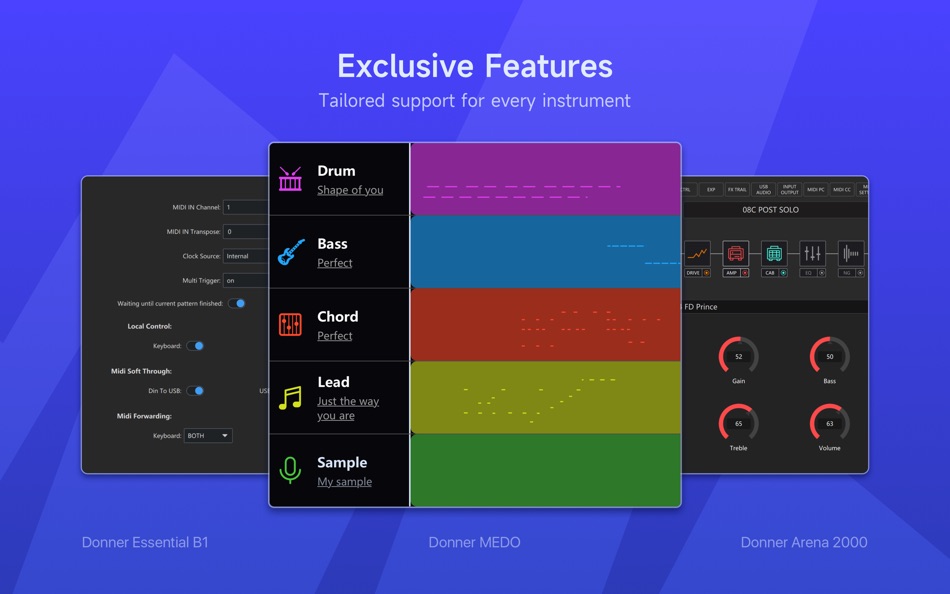Select the red Chord icon
Image resolution: width=950 pixels, height=594 pixels.
coord(290,324)
